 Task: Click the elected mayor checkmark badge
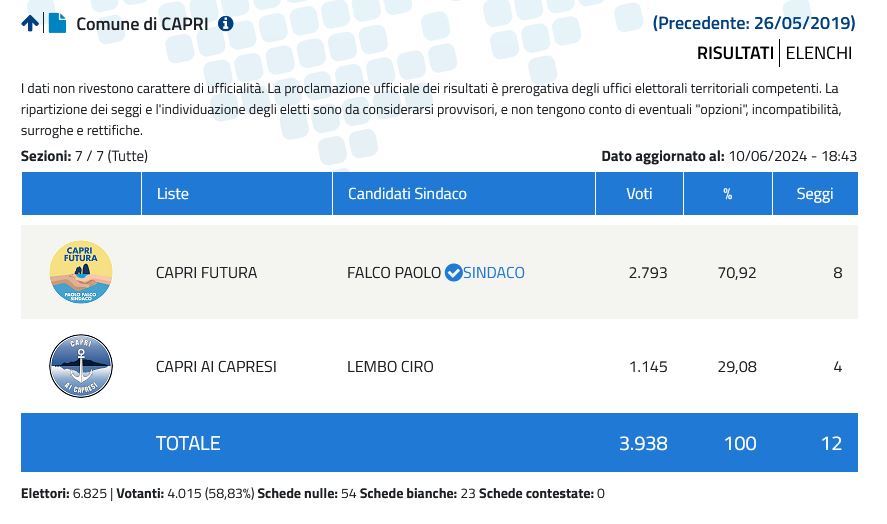click(453, 273)
